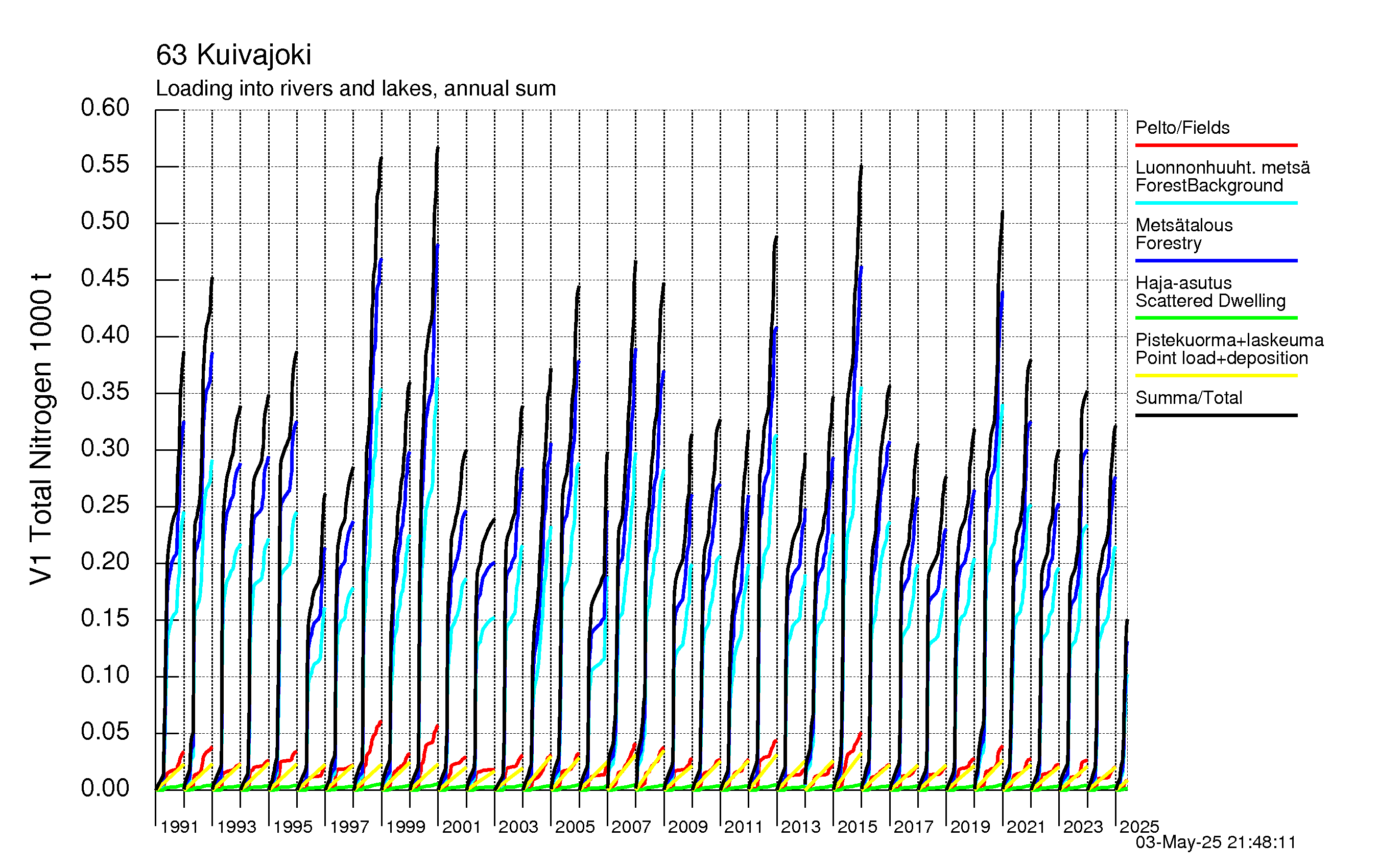
Task: Click the yellow Point load+deposition legend line
Action: pyautogui.click(x=1217, y=376)
